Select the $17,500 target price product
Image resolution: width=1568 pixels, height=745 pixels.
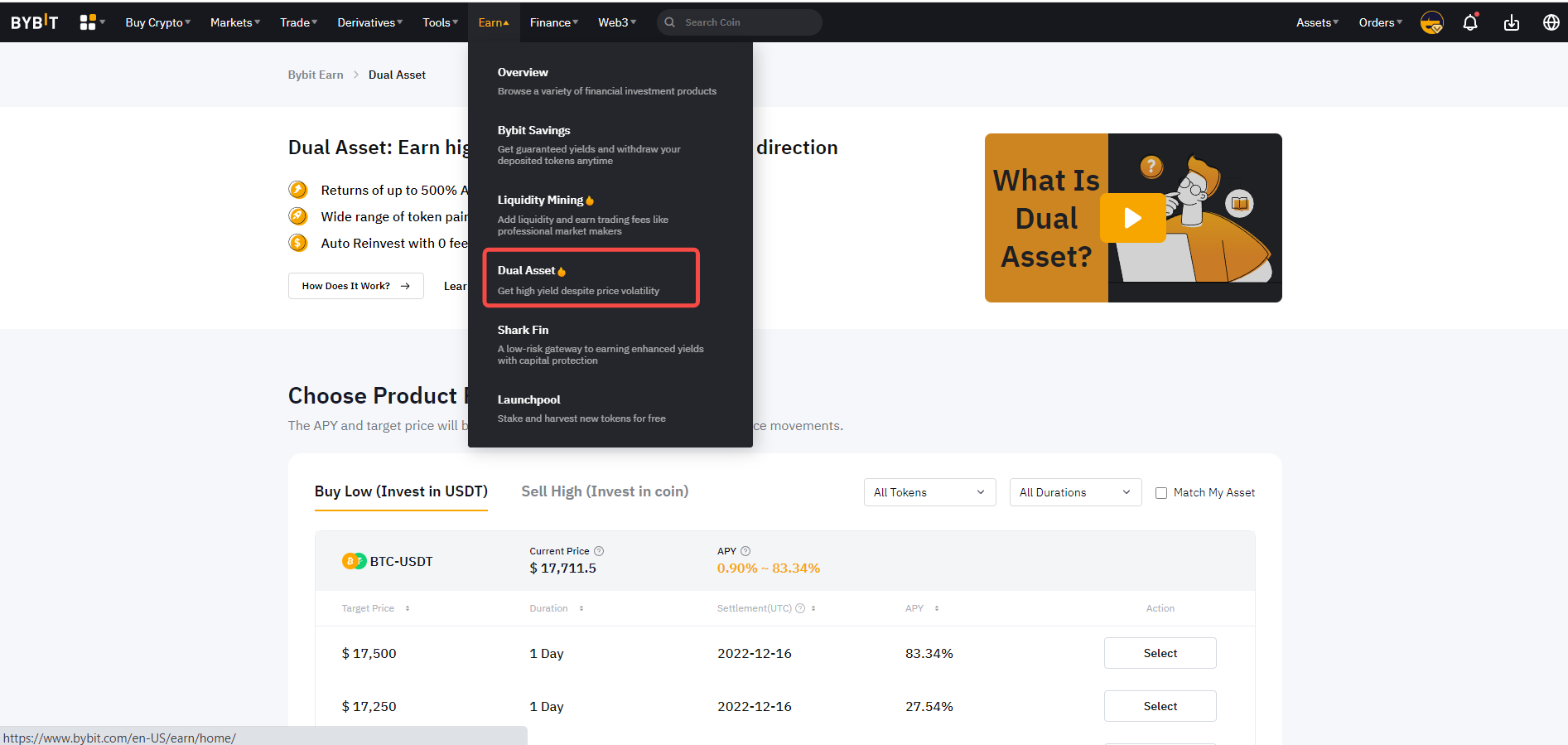coord(1160,653)
